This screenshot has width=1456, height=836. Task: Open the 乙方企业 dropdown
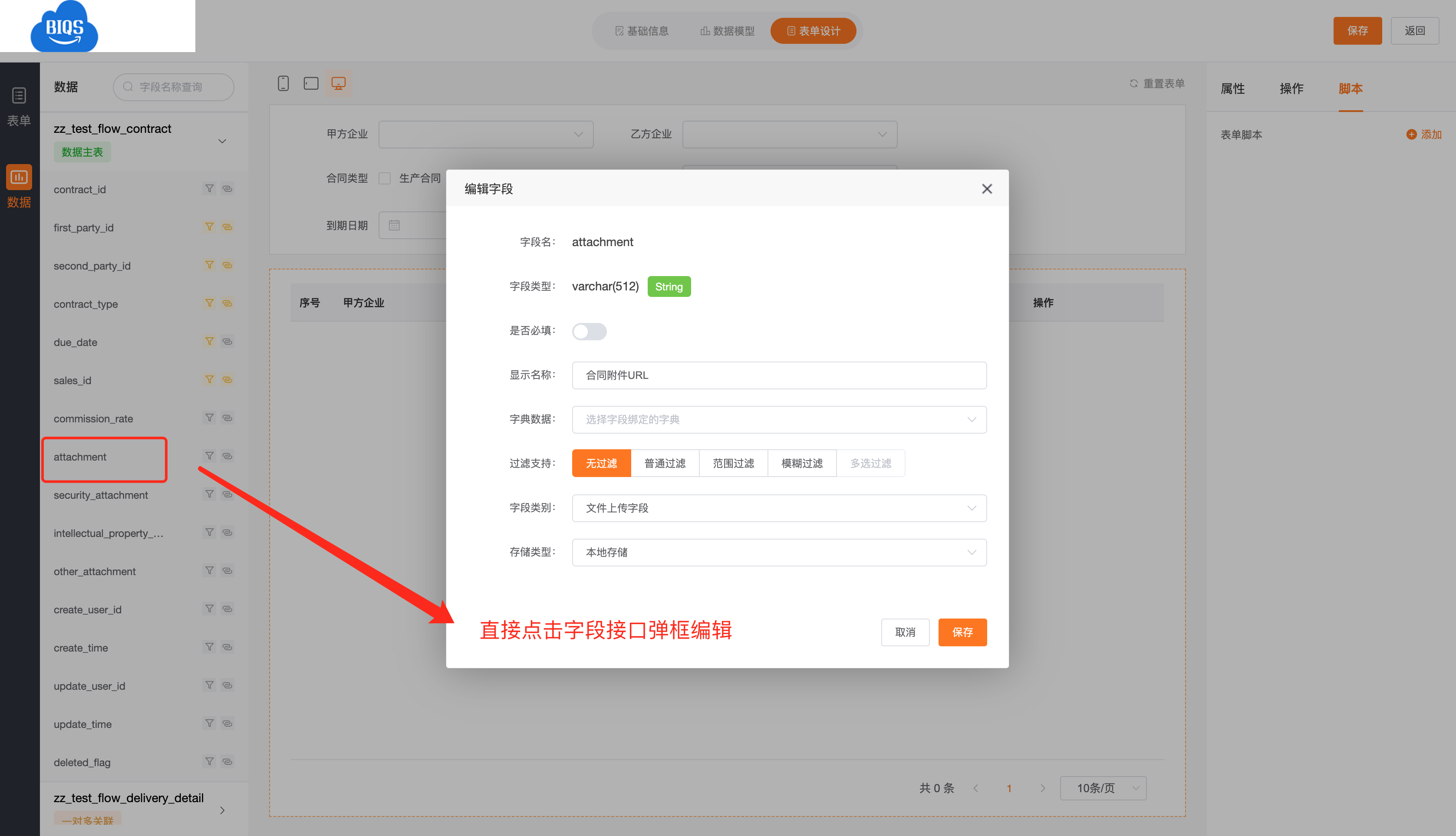790,134
